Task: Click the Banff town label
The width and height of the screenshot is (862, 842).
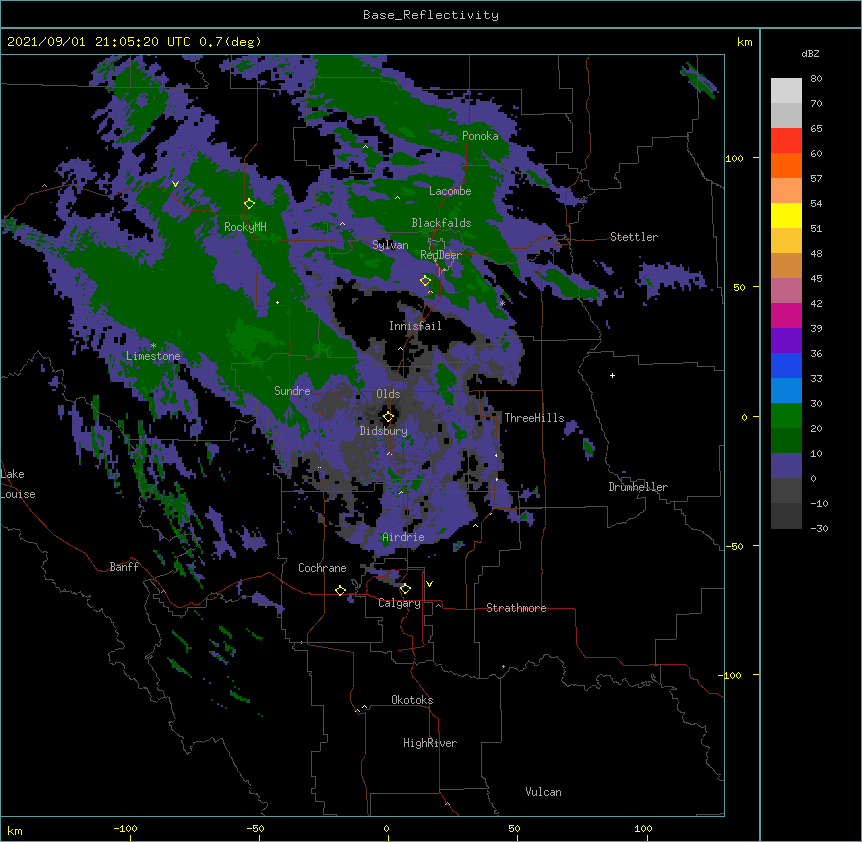Action: point(124,567)
